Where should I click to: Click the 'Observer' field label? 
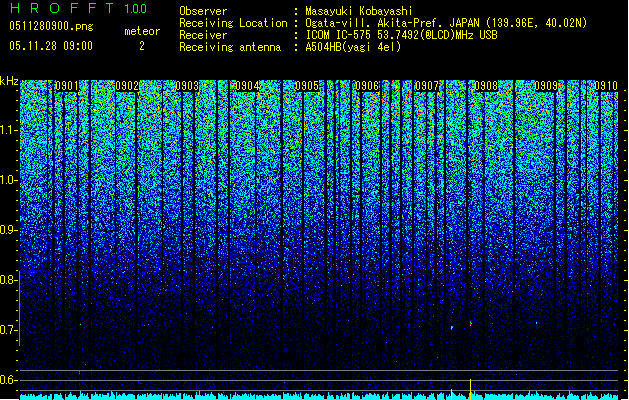tap(203, 11)
